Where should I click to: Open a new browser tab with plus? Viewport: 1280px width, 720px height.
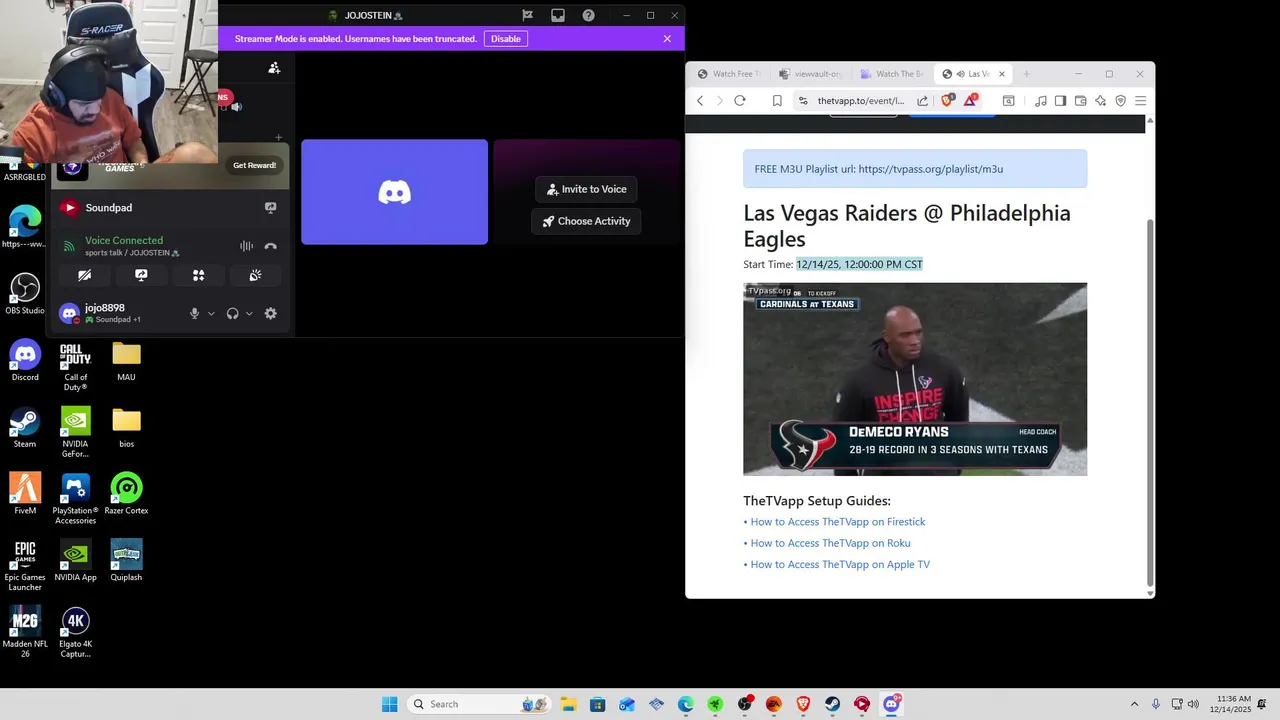(1026, 74)
